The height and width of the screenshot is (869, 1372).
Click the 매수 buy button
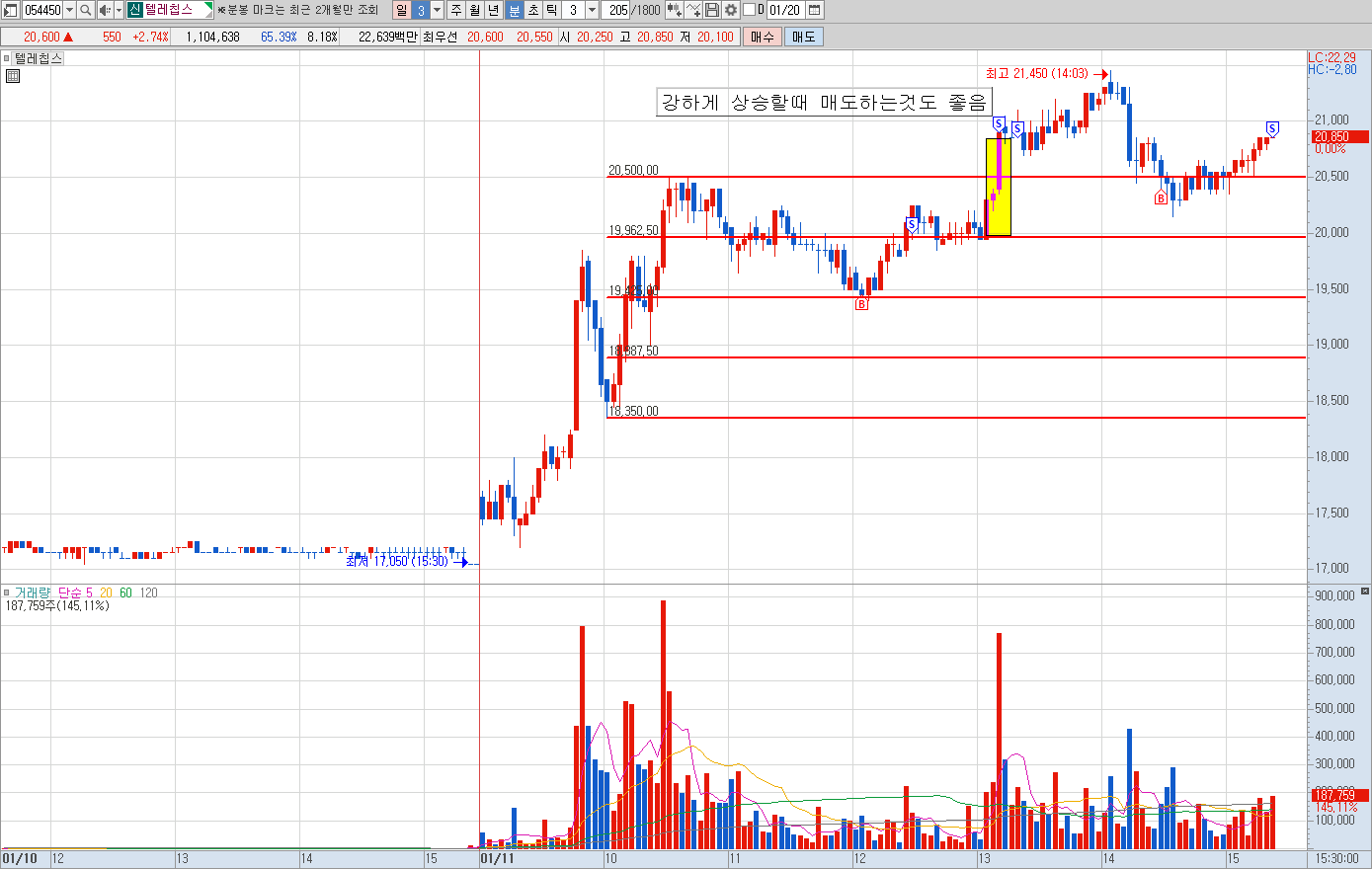pyautogui.click(x=763, y=37)
